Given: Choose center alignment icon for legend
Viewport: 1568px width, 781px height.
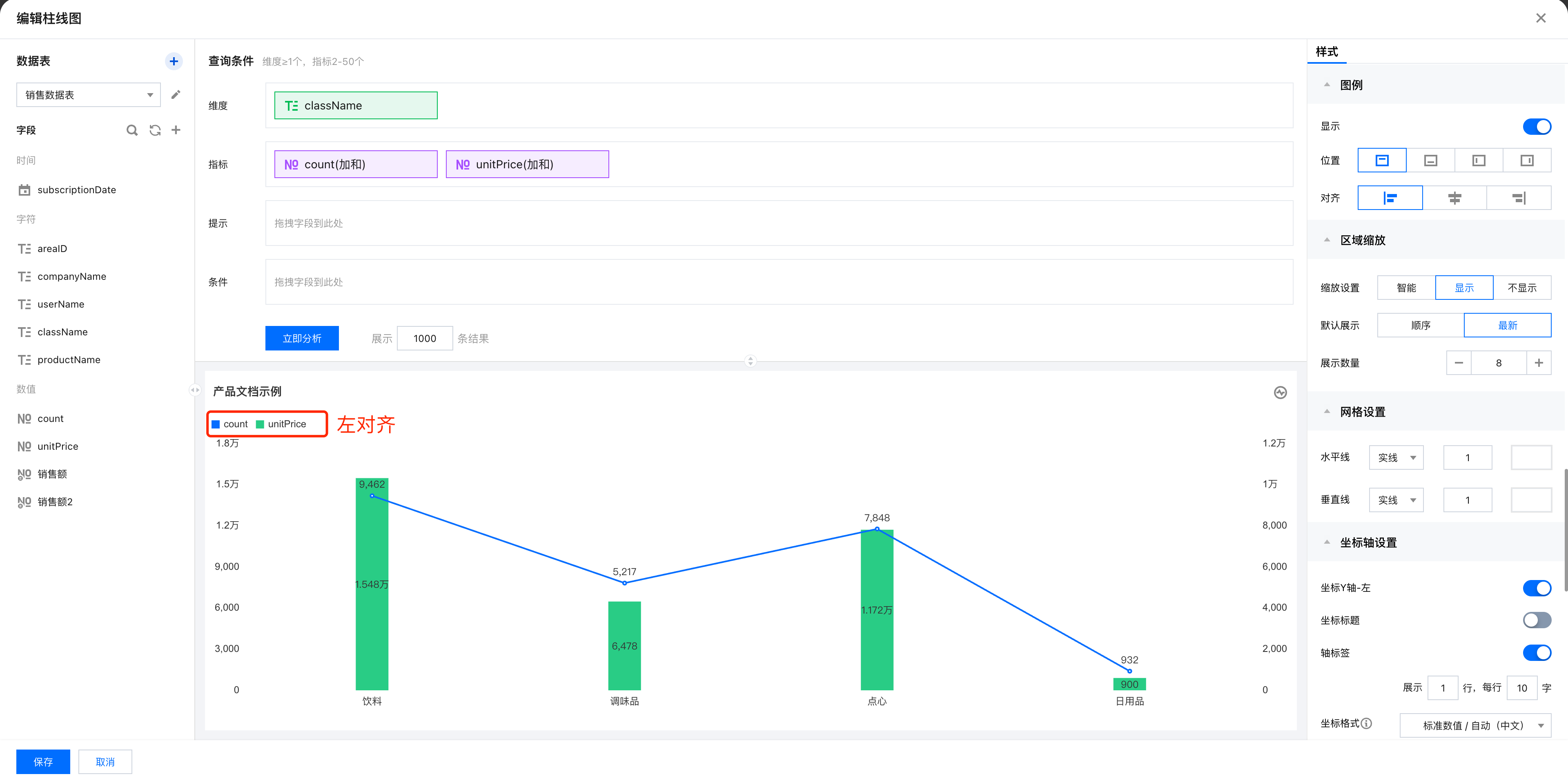Looking at the screenshot, I should click(1454, 198).
